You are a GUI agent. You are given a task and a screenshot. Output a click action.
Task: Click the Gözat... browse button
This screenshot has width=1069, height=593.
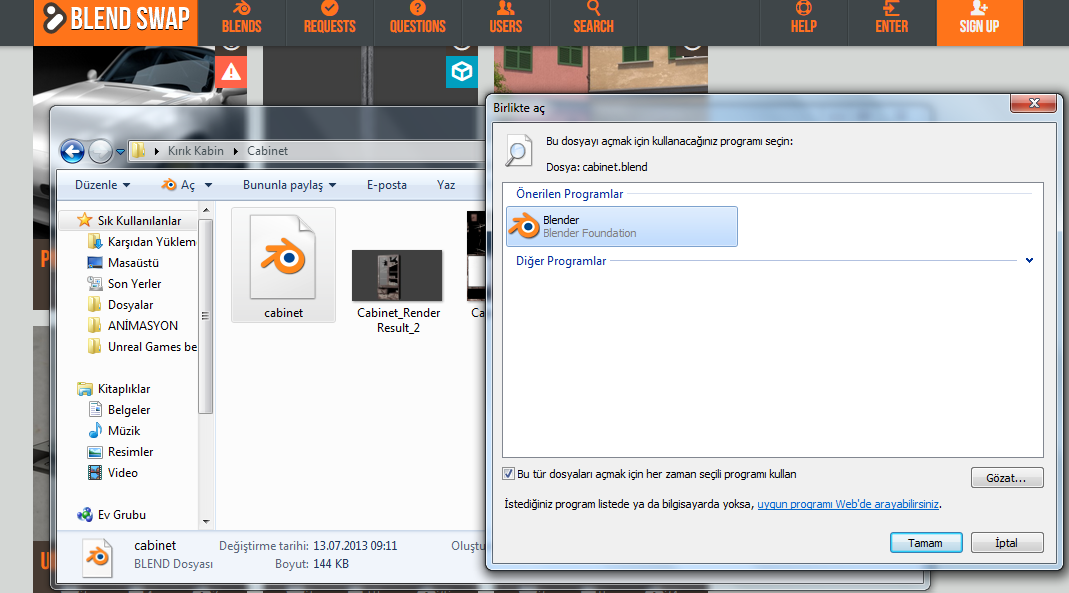(1007, 478)
